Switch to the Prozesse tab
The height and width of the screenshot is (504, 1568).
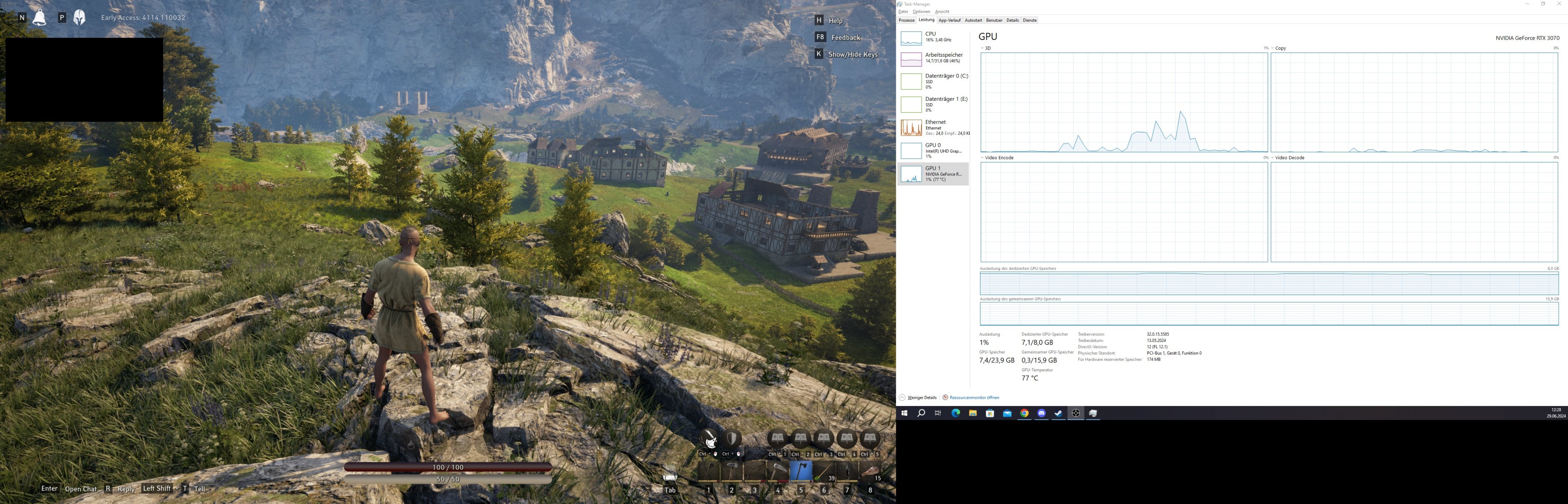(x=906, y=20)
